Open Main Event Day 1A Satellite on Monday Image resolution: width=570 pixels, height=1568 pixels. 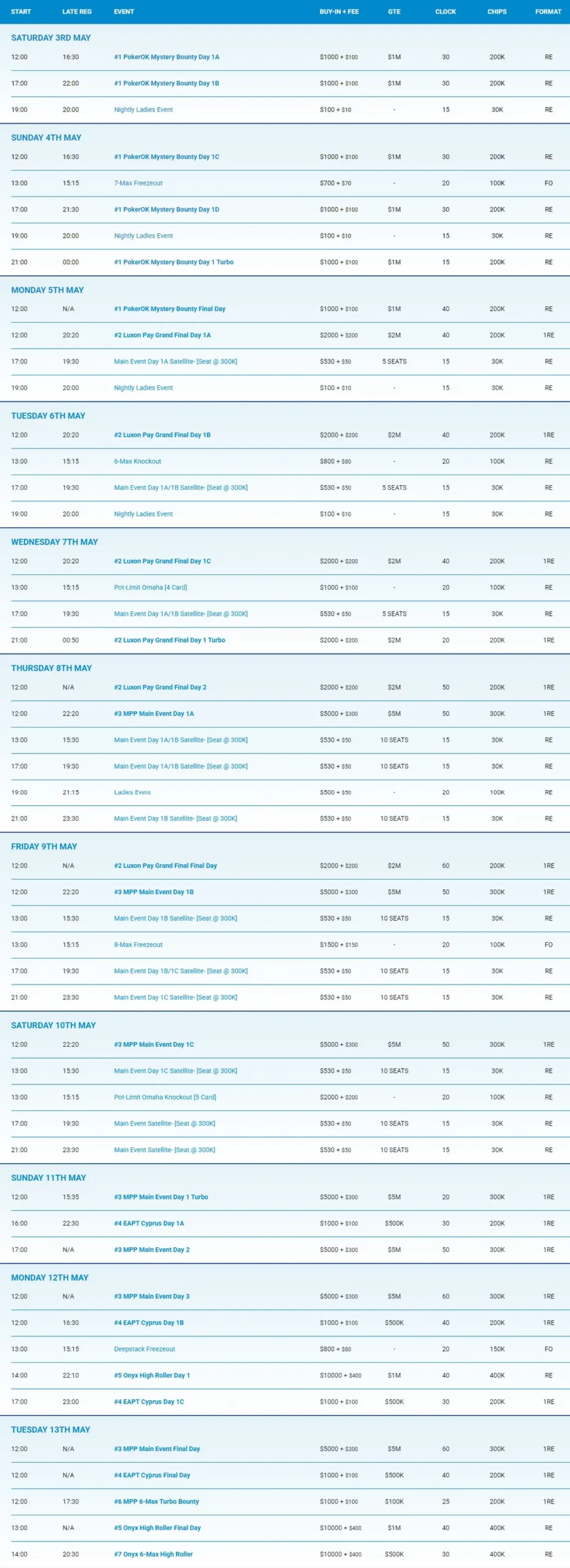(x=176, y=361)
